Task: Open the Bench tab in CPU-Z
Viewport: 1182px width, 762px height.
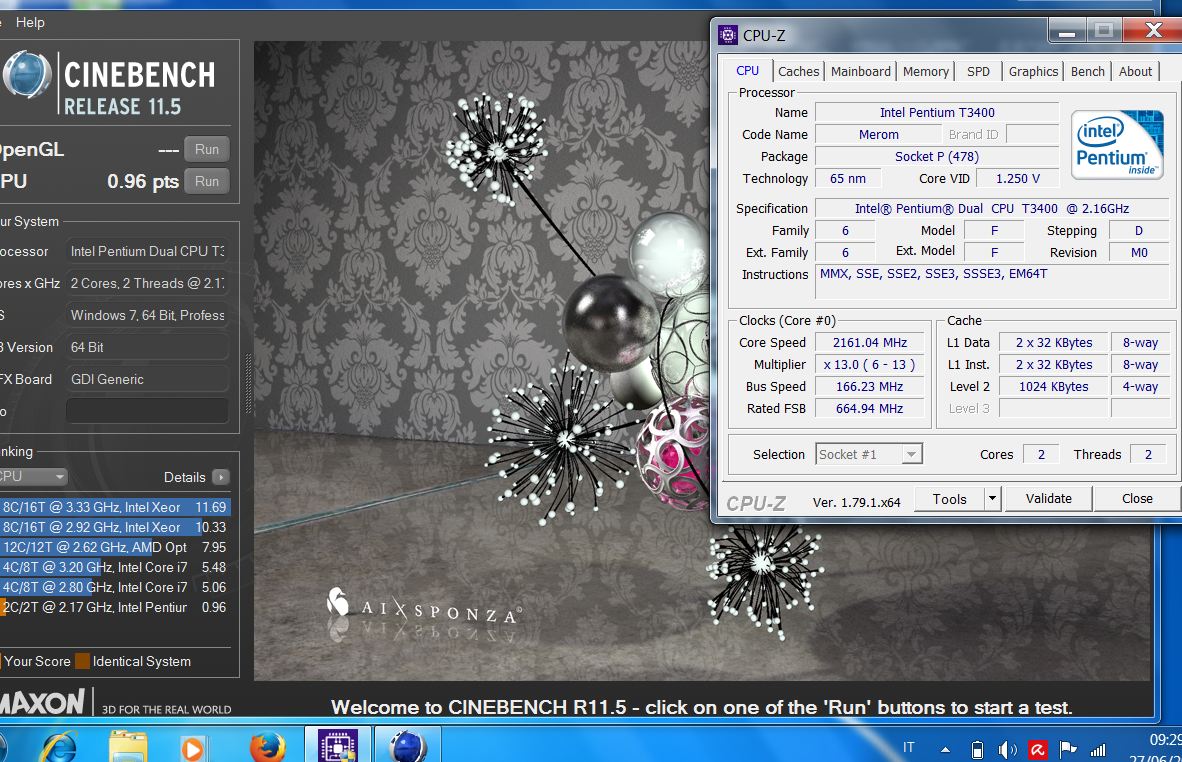Action: (1087, 72)
